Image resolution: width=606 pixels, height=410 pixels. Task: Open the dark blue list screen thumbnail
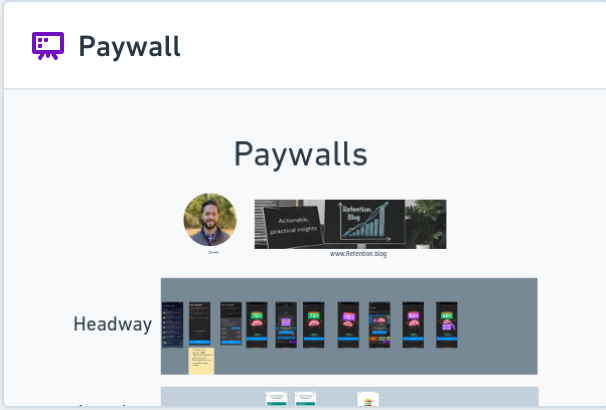tap(172, 325)
